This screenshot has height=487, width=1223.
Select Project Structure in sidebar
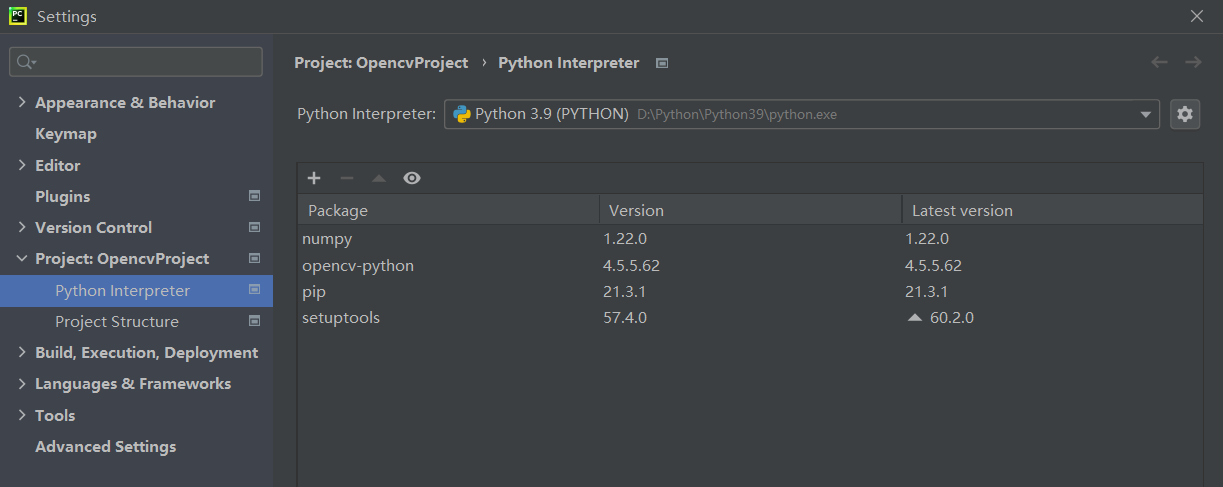click(x=117, y=322)
